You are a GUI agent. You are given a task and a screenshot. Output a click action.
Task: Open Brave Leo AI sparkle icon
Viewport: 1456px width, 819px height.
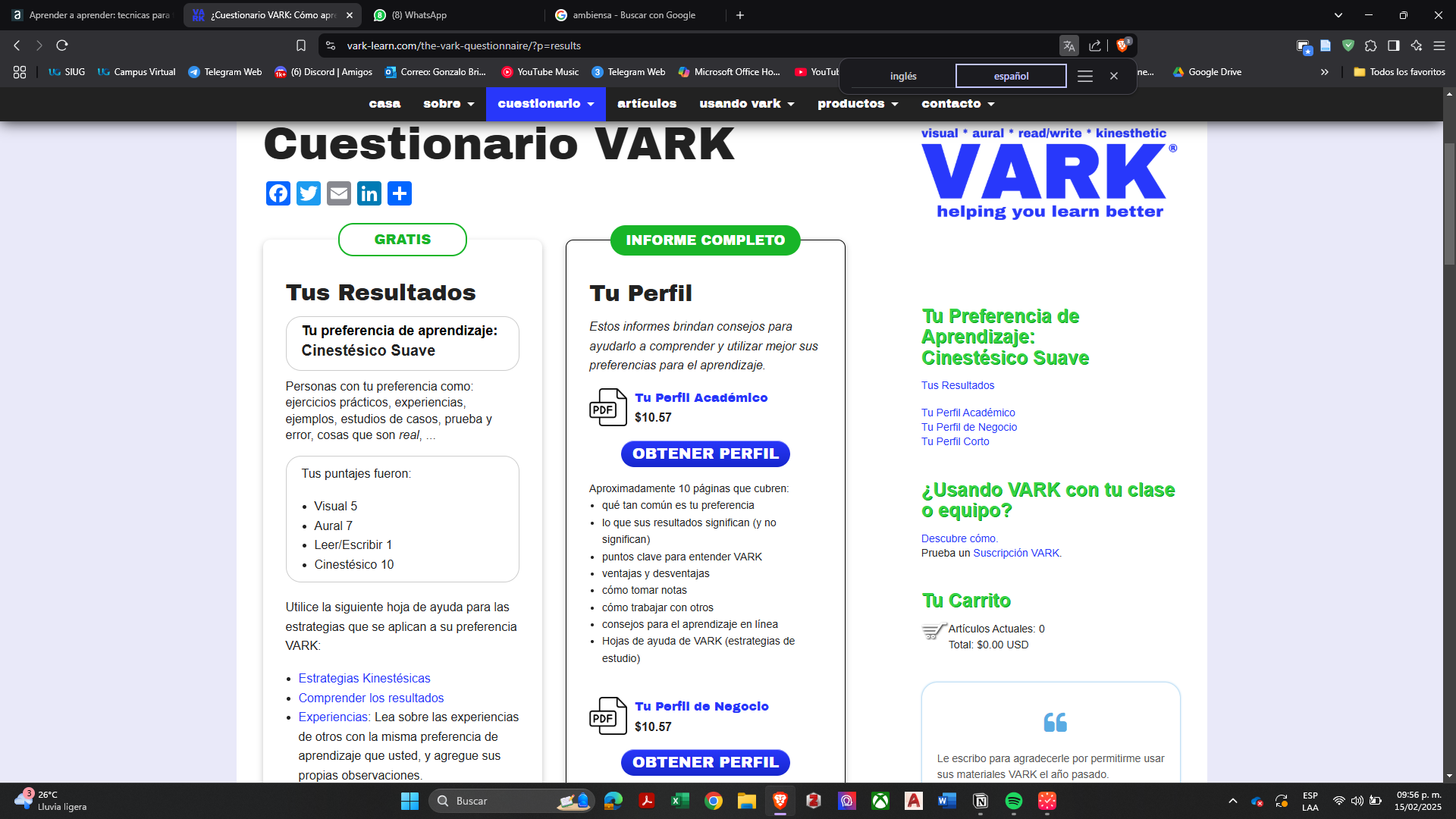pyautogui.click(x=1416, y=45)
